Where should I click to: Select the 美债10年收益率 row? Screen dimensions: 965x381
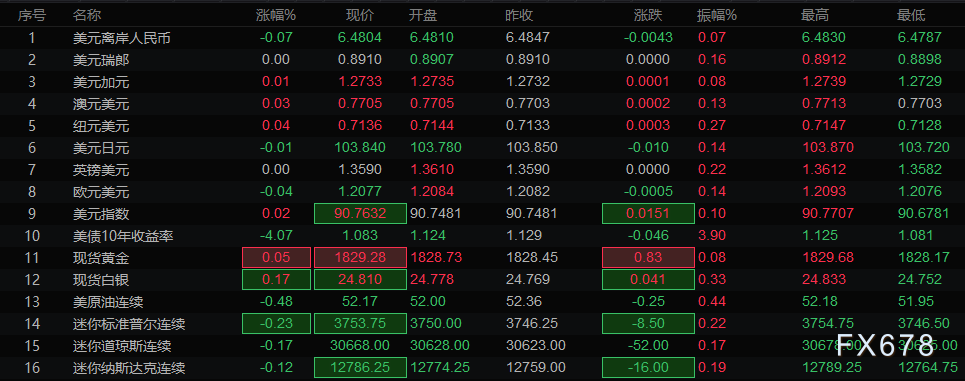coord(482,236)
